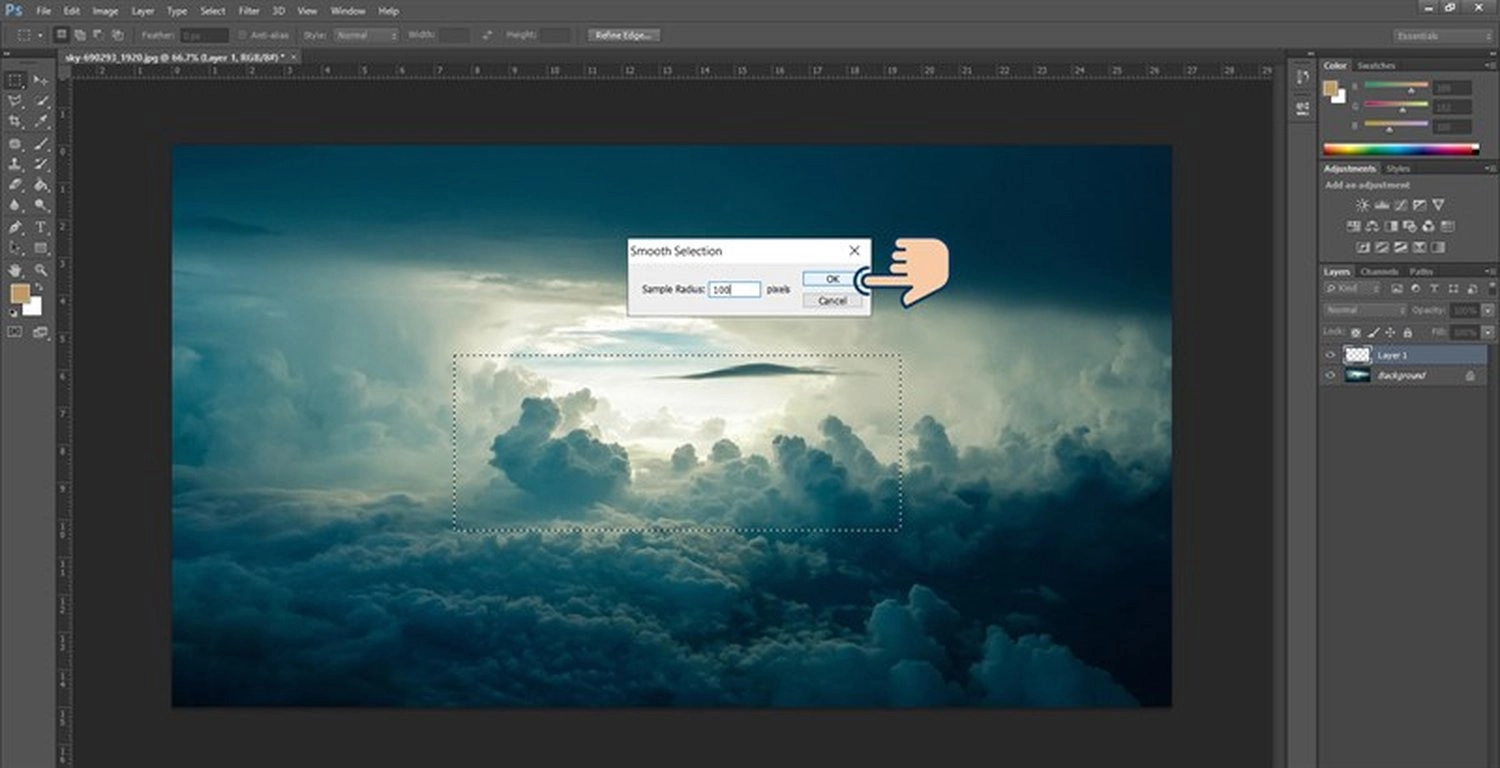Add a Black & White adjustment
The image size is (1500, 768).
1391,227
